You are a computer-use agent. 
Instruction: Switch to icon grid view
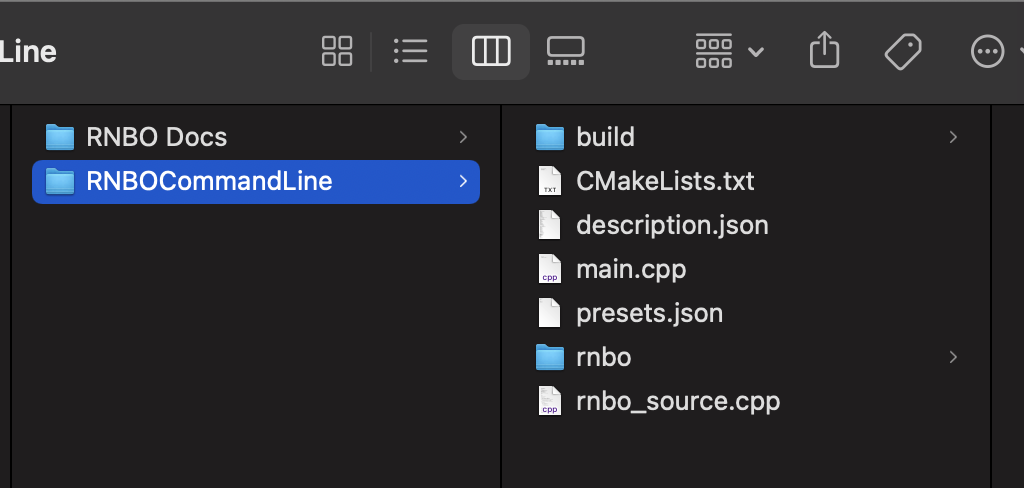coord(337,51)
